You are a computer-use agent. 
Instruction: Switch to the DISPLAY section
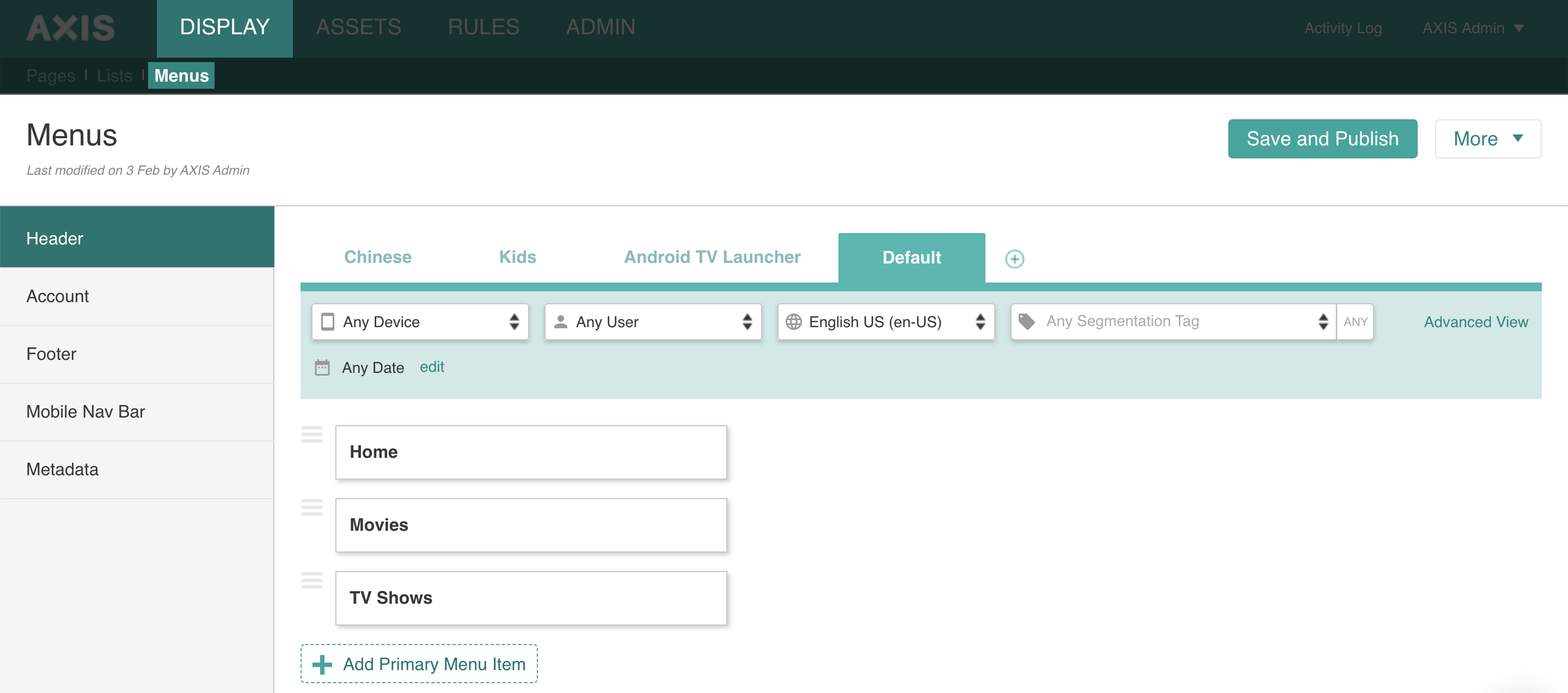point(225,28)
